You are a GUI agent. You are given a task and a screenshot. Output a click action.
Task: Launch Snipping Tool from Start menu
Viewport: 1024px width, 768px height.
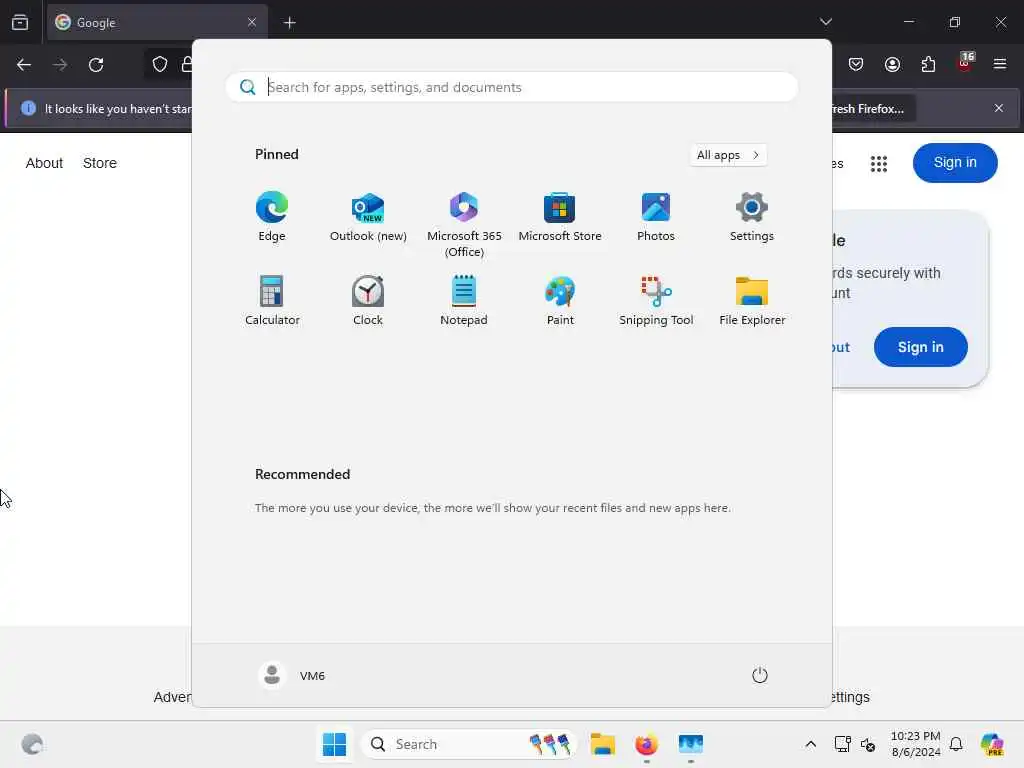(x=656, y=300)
